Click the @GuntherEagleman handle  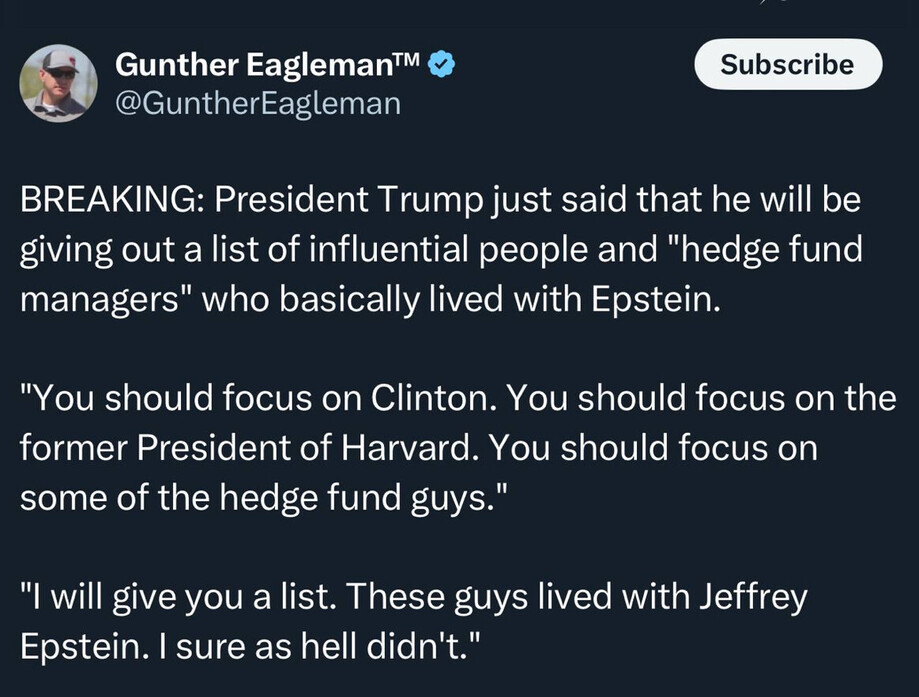(258, 102)
